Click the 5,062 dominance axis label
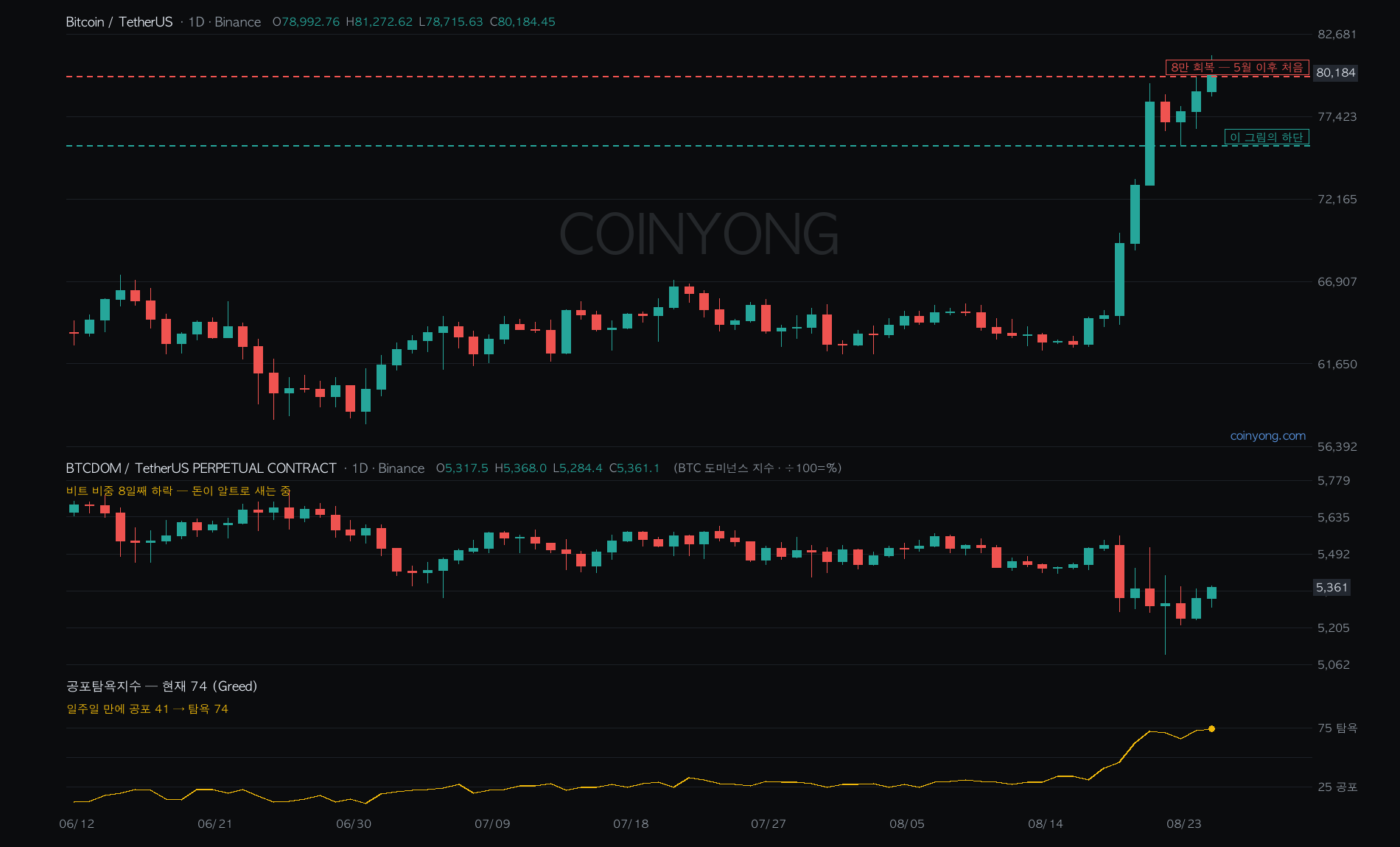This screenshot has height=847, width=1400. [1334, 664]
